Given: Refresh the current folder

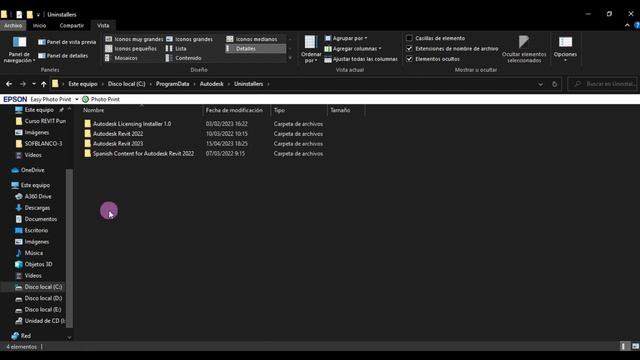Looking at the screenshot, I should coord(554,84).
